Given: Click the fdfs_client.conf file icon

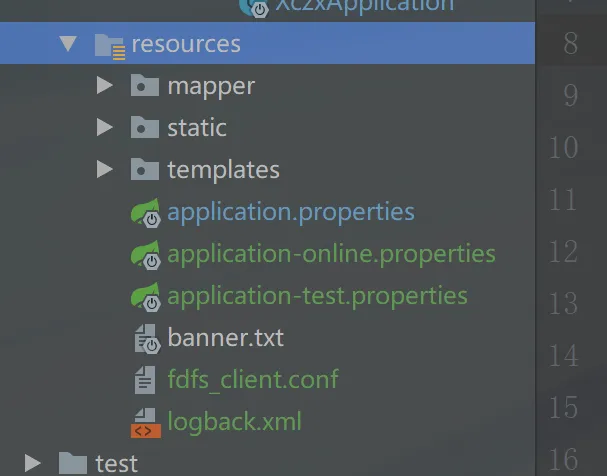Looking at the screenshot, I should pos(146,381).
